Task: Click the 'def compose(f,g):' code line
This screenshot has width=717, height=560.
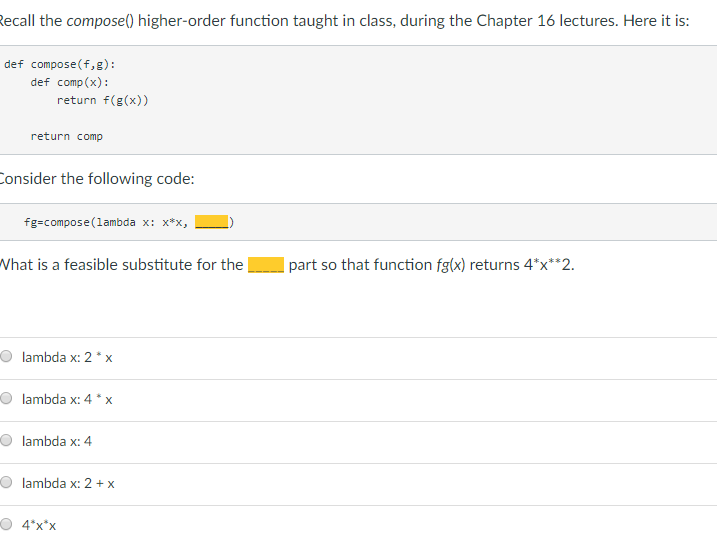Action: [x=59, y=64]
